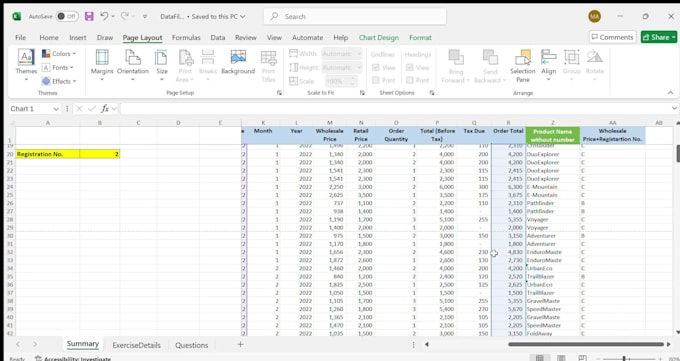Click in the formula bar input
The width and height of the screenshot is (680, 361).
pos(395,108)
